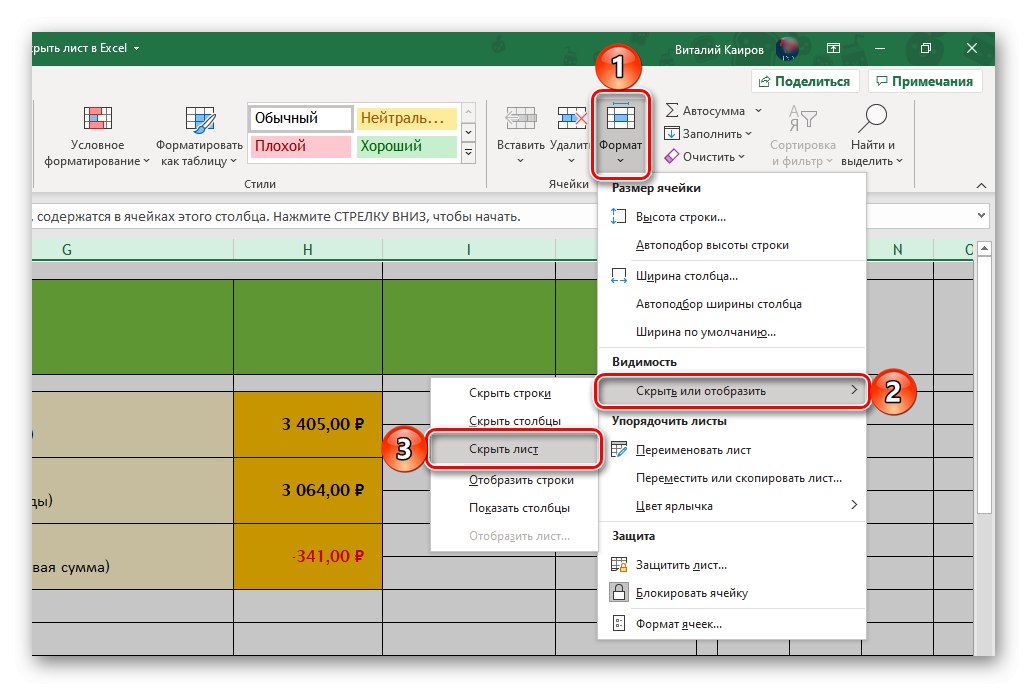Open the Формат menu icon
Image resolution: width=1027 pixels, height=688 pixels.
622,118
